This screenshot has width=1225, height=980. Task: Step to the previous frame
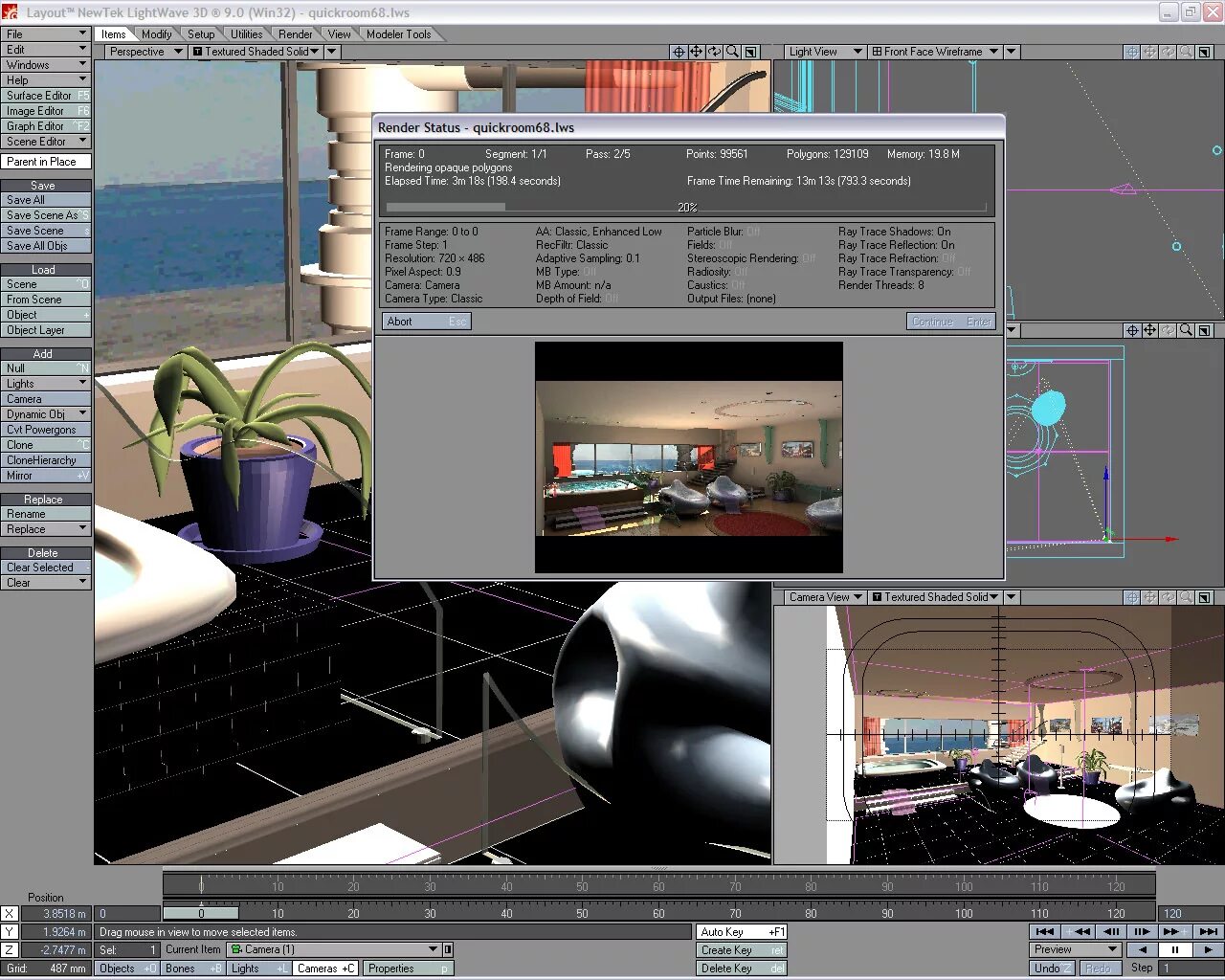(1111, 931)
